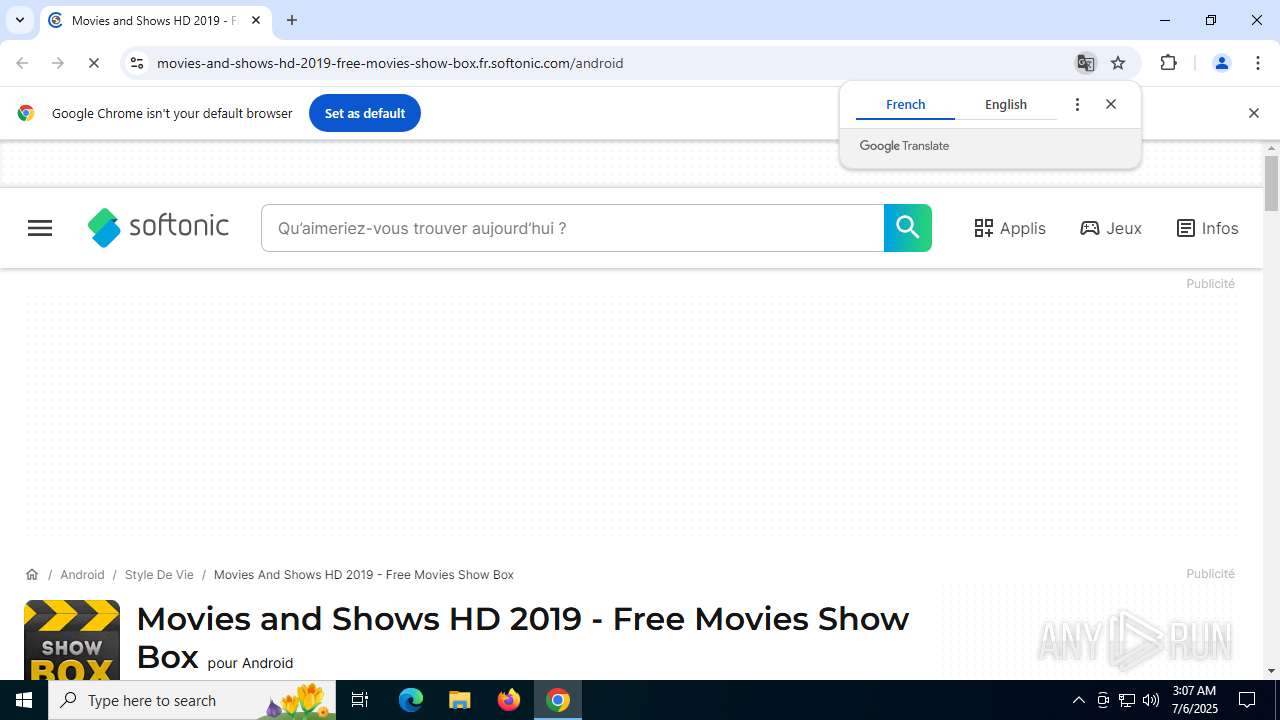Select the Movies and Shows HD tab
Image resolution: width=1280 pixels, height=720 pixels.
tap(155, 20)
